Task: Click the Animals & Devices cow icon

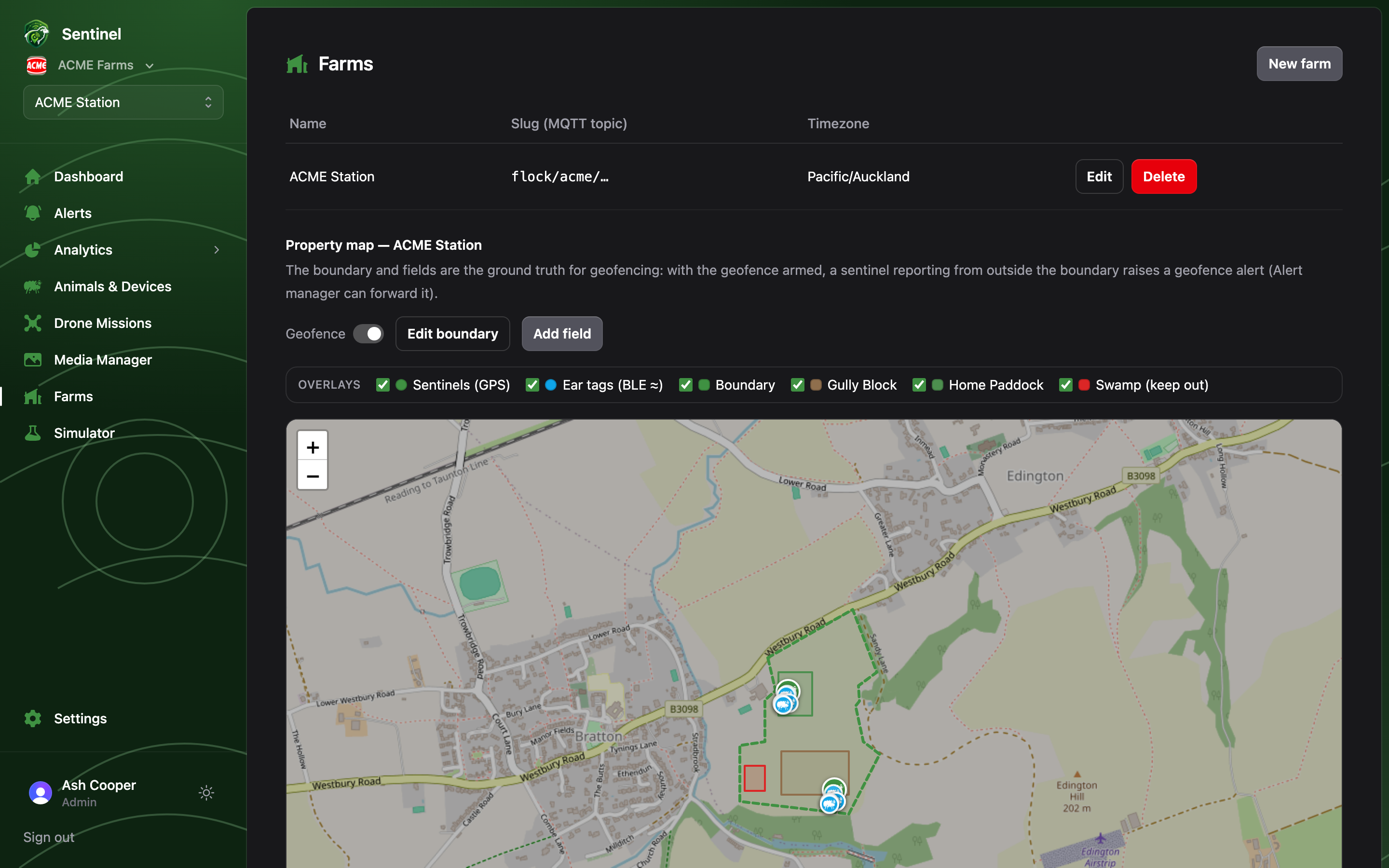Action: [x=33, y=287]
